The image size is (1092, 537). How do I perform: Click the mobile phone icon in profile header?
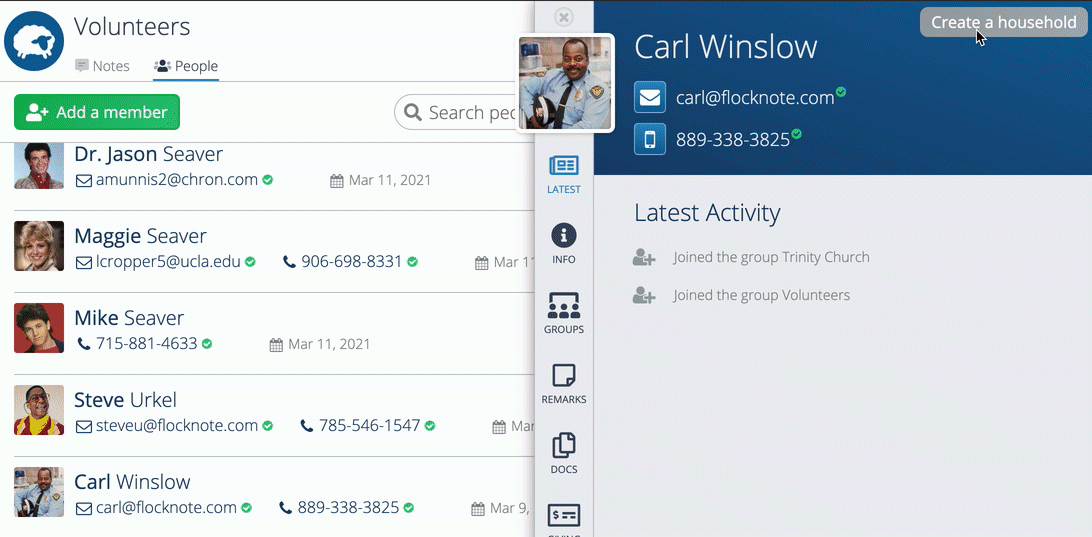[650, 139]
